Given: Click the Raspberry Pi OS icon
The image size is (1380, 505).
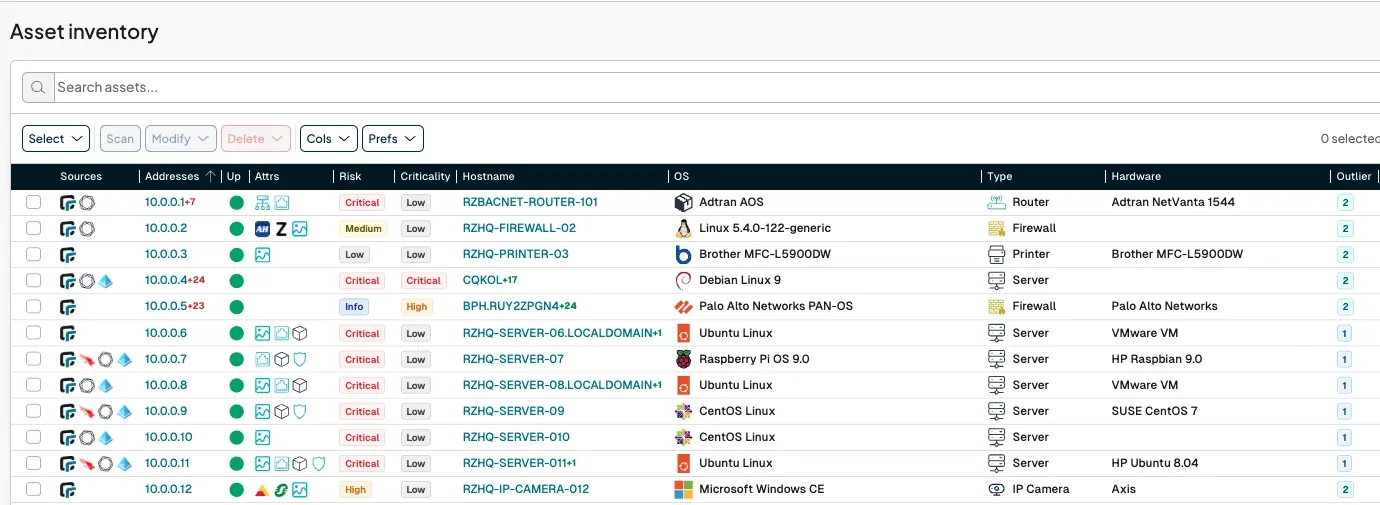Looking at the screenshot, I should pyautogui.click(x=684, y=359).
